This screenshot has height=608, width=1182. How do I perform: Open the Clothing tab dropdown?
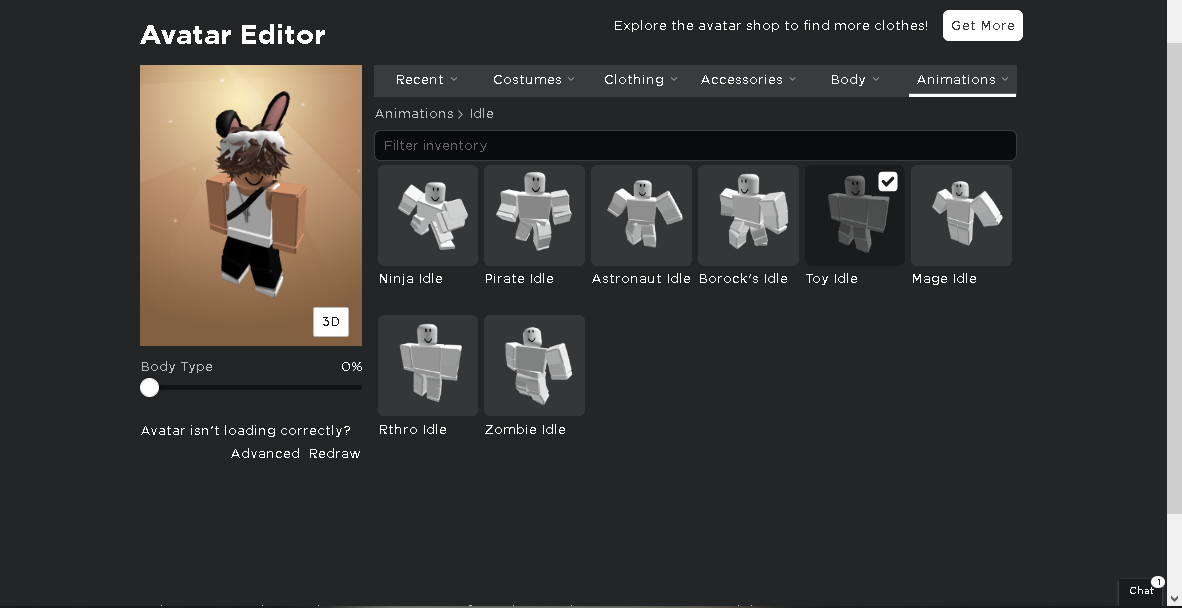[641, 80]
